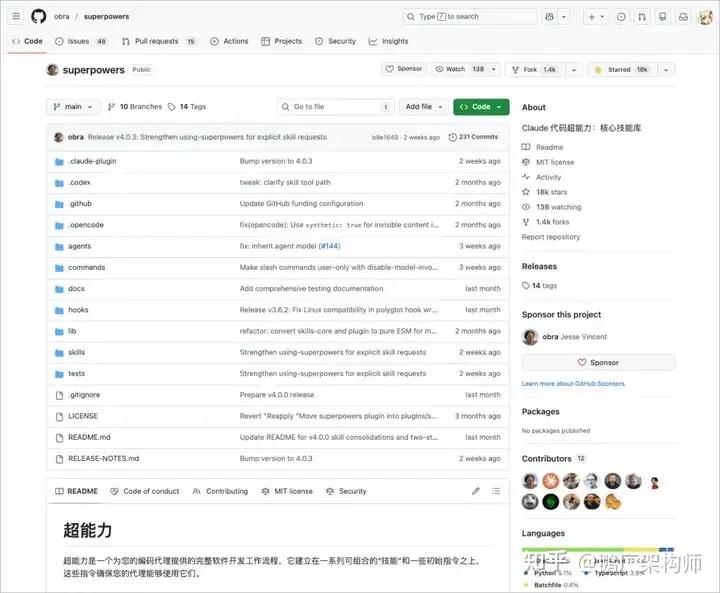Open the #144 pull request link
720x593 pixels.
click(x=330, y=246)
